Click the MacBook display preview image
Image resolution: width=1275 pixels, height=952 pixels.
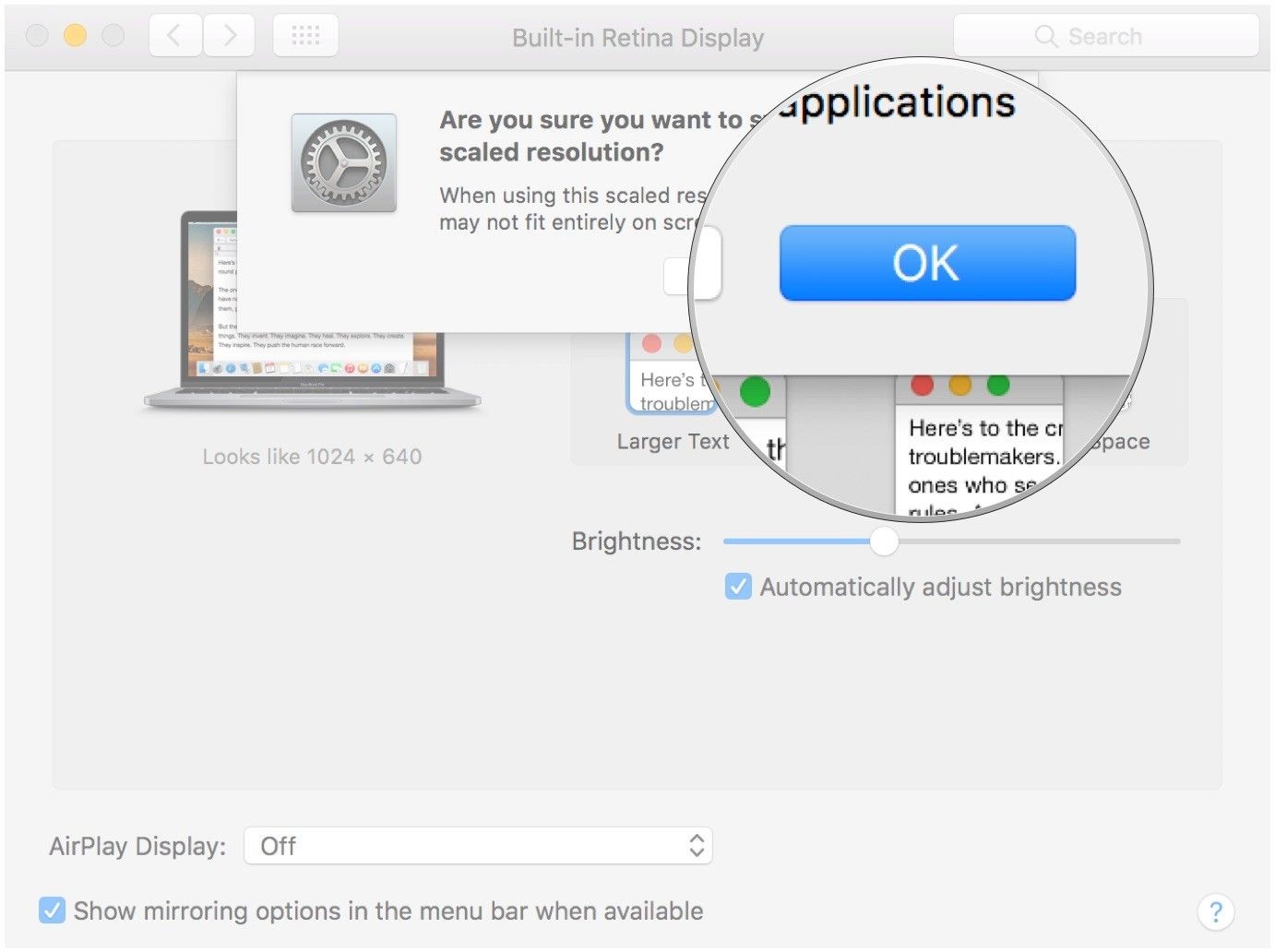pyautogui.click(x=312, y=310)
